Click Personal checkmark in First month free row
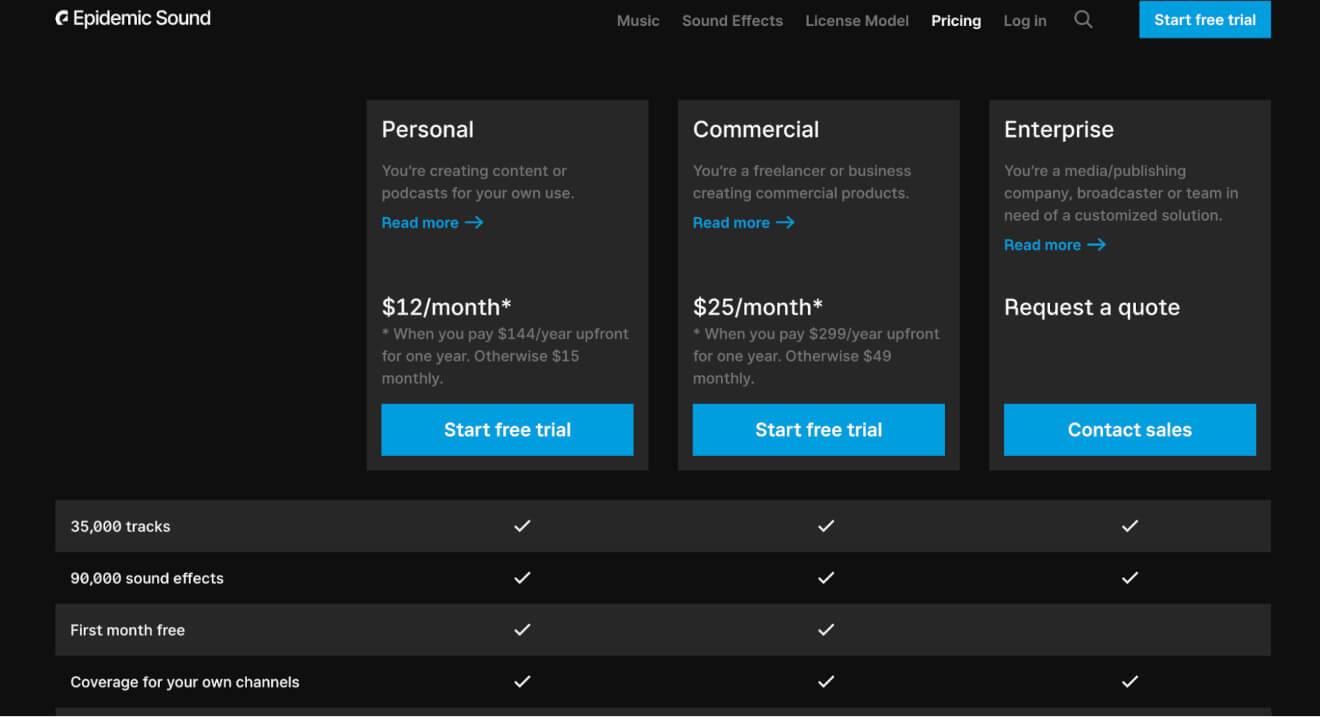The height and width of the screenshot is (717, 1320). [x=522, y=630]
